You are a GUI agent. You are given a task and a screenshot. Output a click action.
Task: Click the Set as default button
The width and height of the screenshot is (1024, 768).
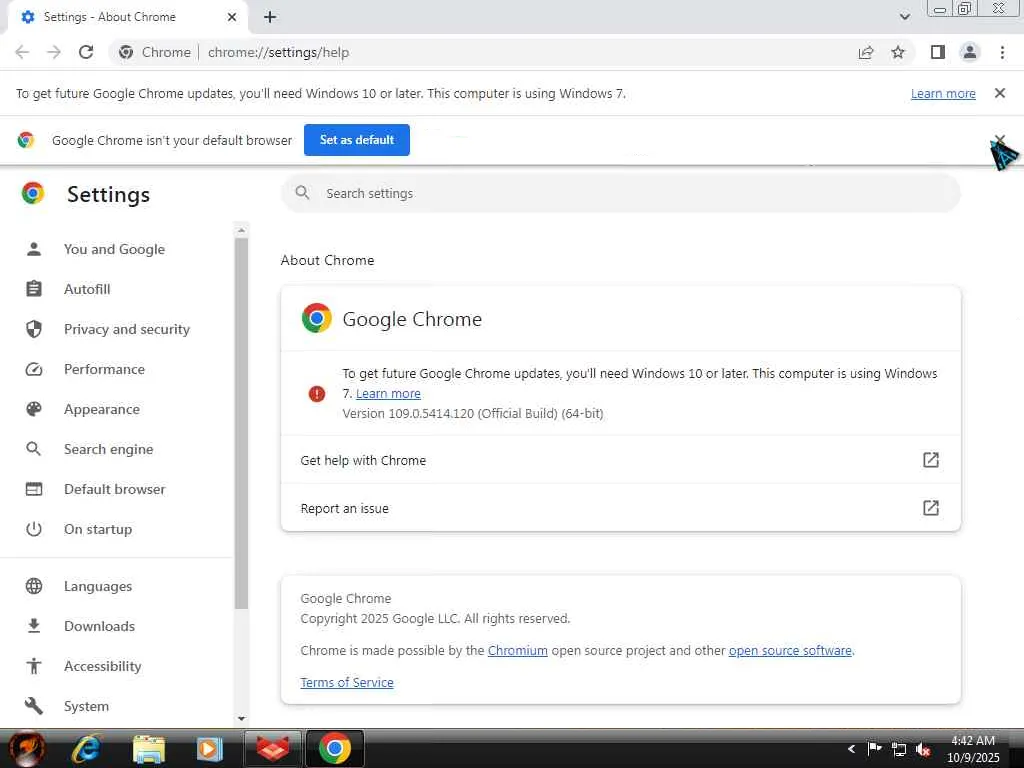point(357,140)
